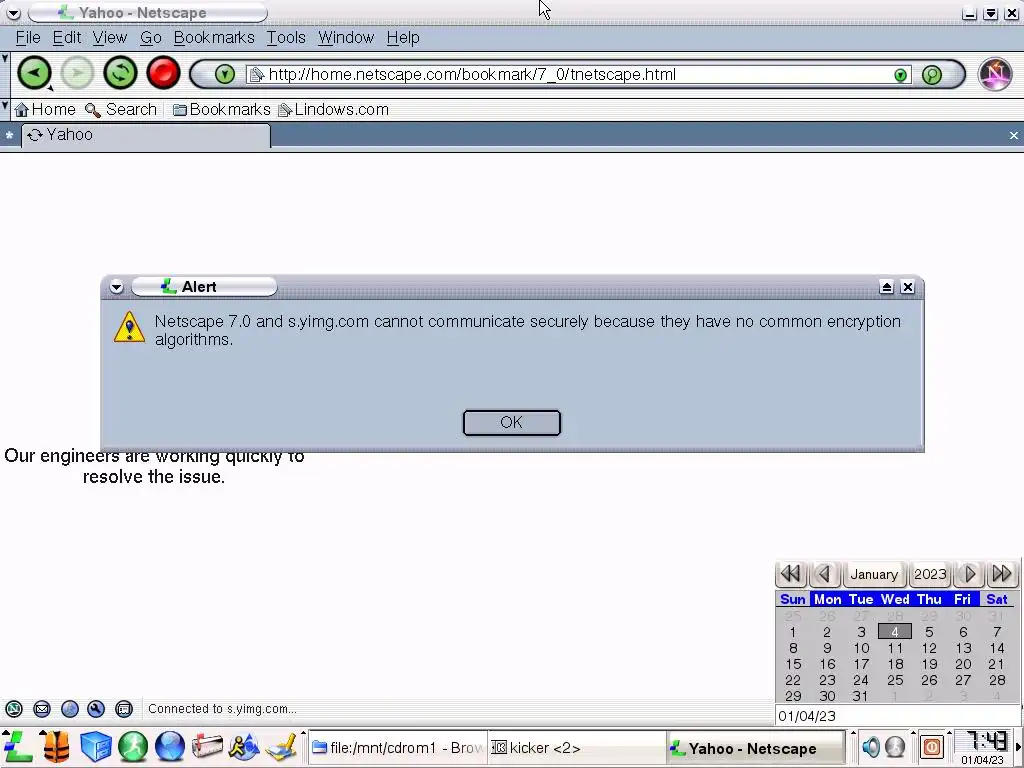Open Composer via the status bar wrench icon
1024x768 pixels.
coord(96,709)
